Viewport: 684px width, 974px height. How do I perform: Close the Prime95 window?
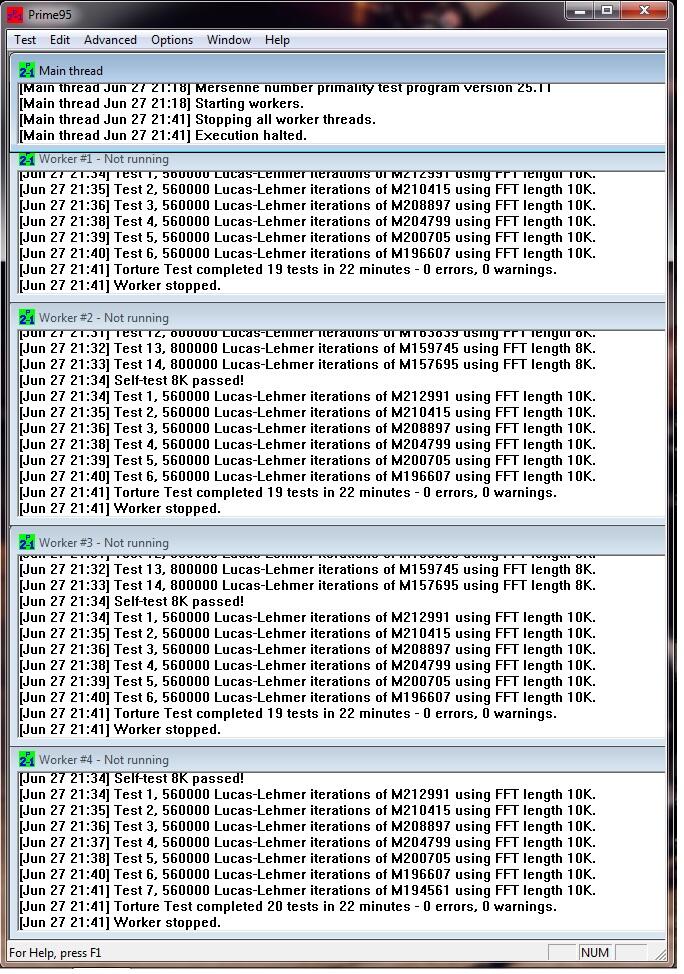pos(644,11)
